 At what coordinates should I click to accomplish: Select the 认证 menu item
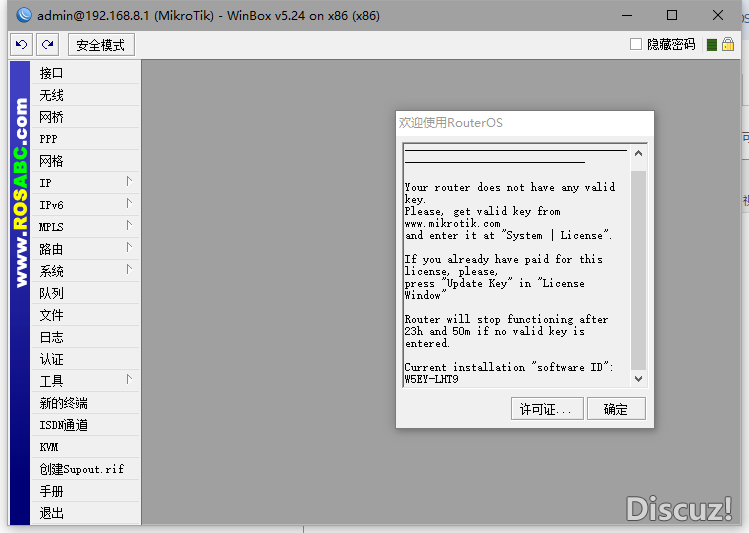(86, 359)
